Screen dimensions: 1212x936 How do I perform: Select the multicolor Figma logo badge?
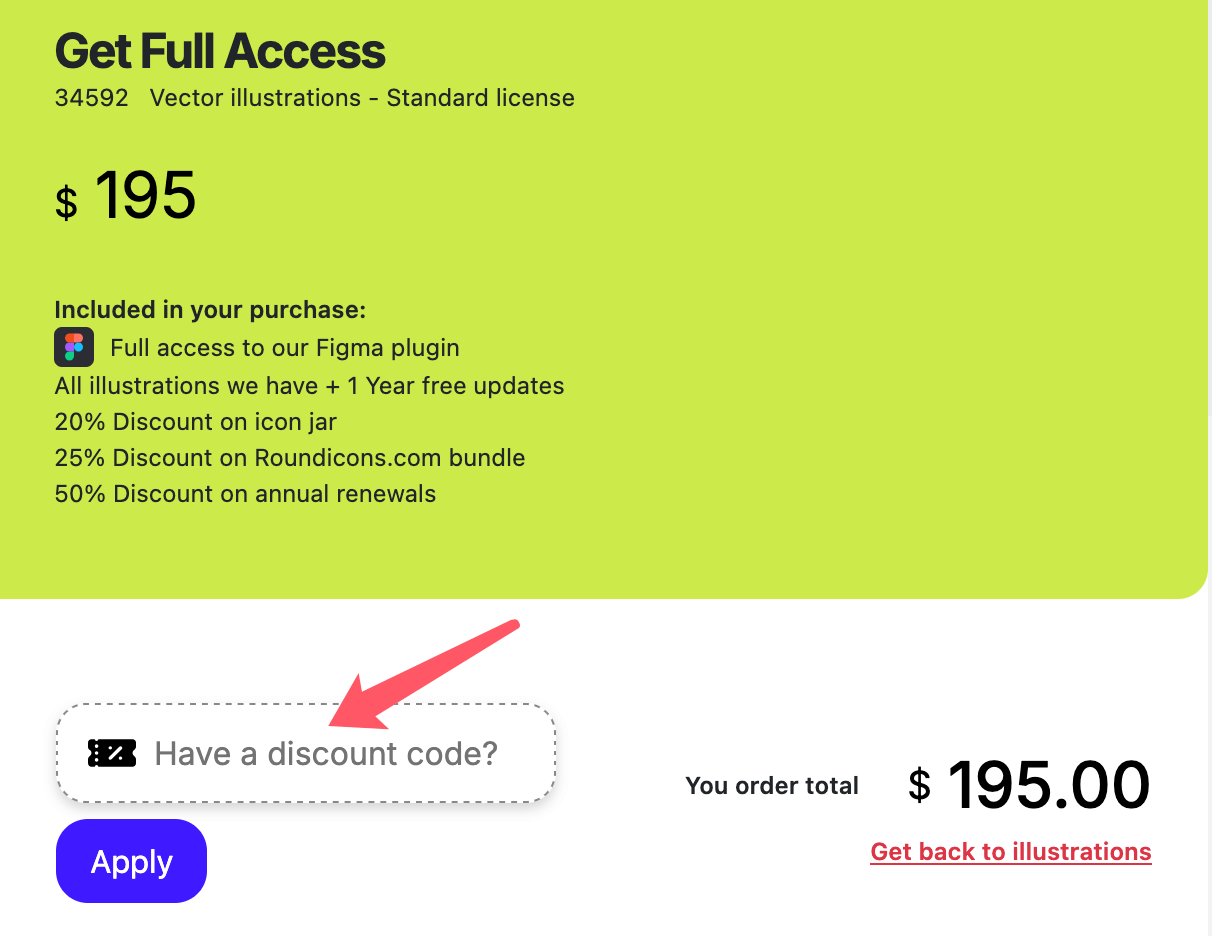pyautogui.click(x=72, y=346)
